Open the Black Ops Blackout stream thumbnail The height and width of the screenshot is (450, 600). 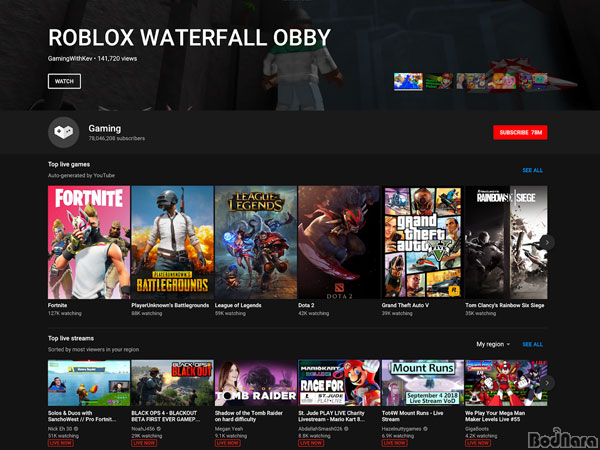(x=172, y=383)
